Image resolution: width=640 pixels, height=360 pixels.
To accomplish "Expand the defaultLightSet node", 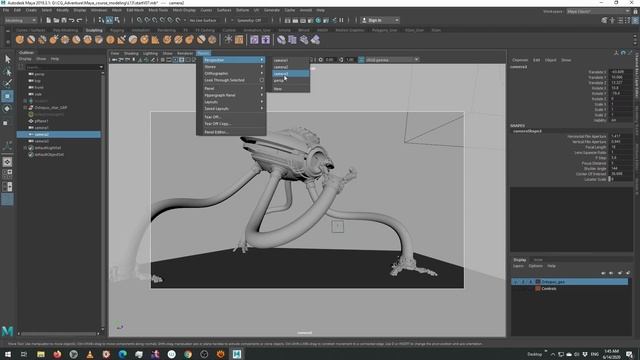I will [25, 148].
